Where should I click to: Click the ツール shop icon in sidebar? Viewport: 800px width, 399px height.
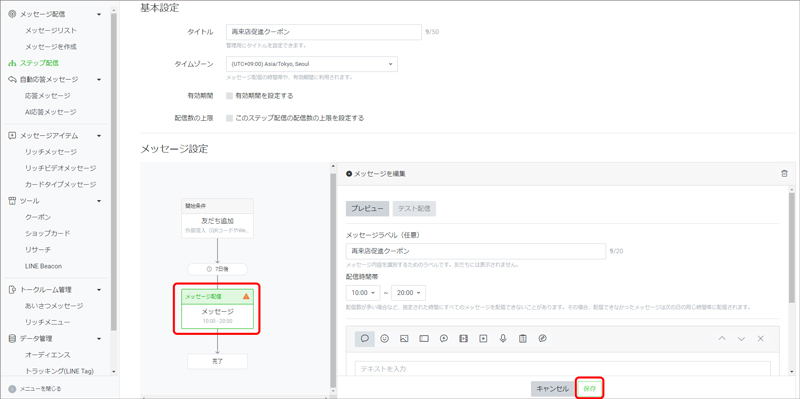[12, 201]
